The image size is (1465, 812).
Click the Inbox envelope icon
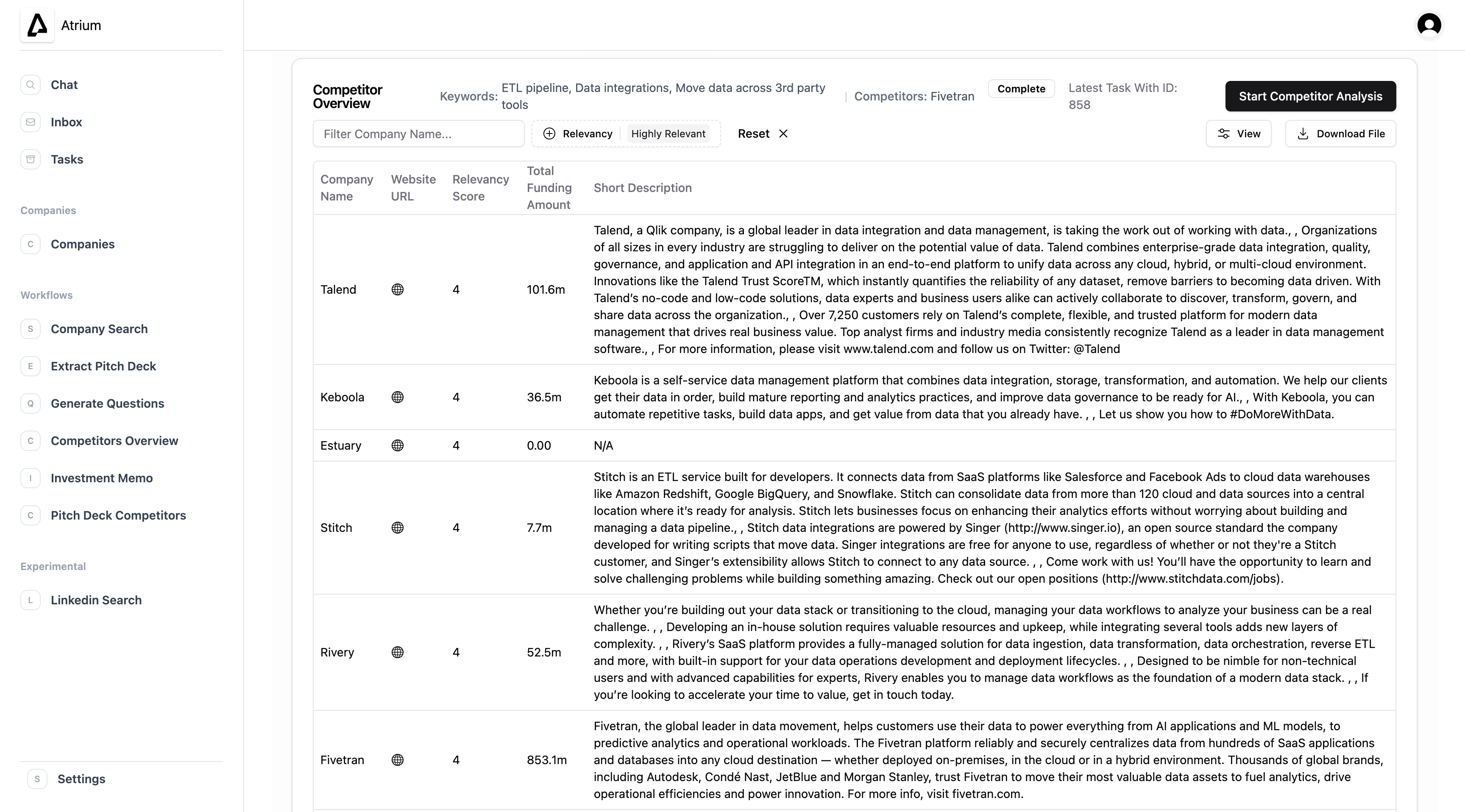[x=31, y=122]
